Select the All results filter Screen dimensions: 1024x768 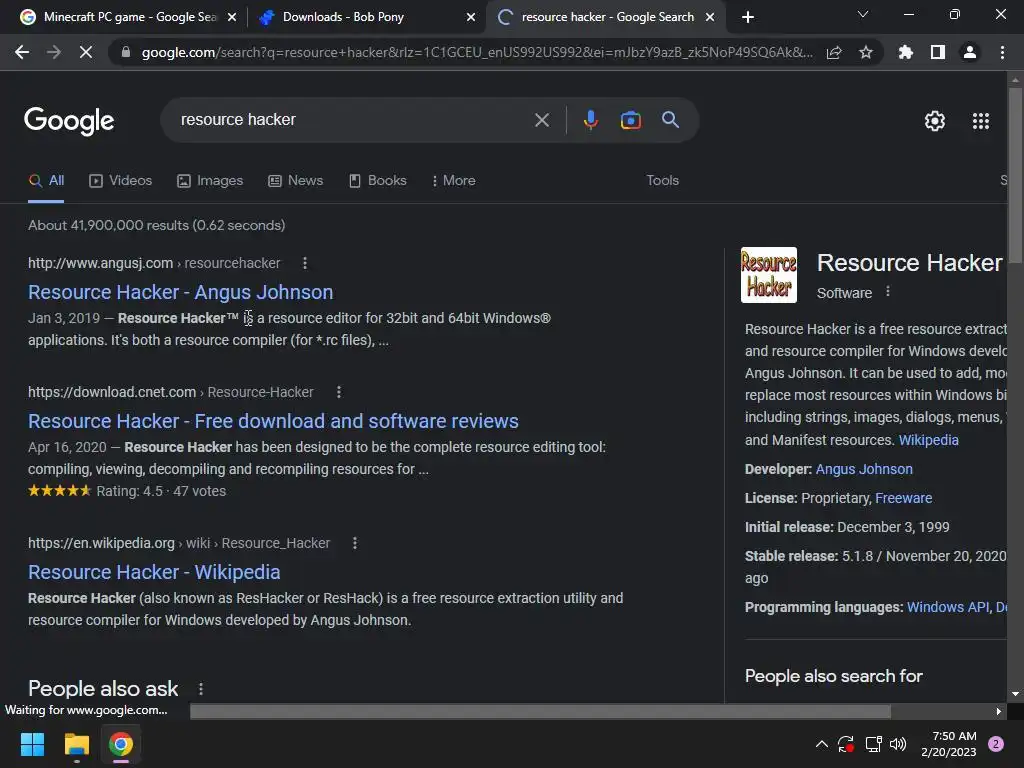pyautogui.click(x=46, y=180)
